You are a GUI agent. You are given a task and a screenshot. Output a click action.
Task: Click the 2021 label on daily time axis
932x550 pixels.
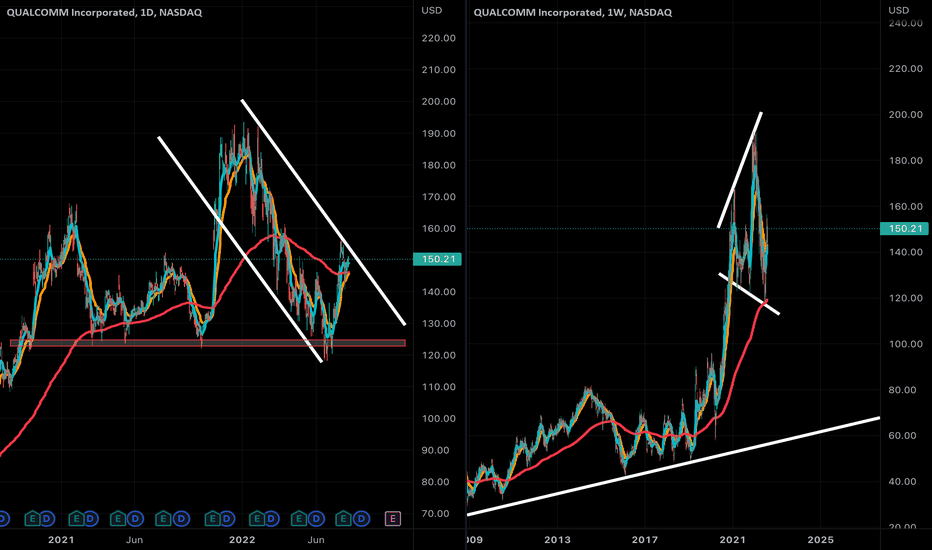point(61,540)
